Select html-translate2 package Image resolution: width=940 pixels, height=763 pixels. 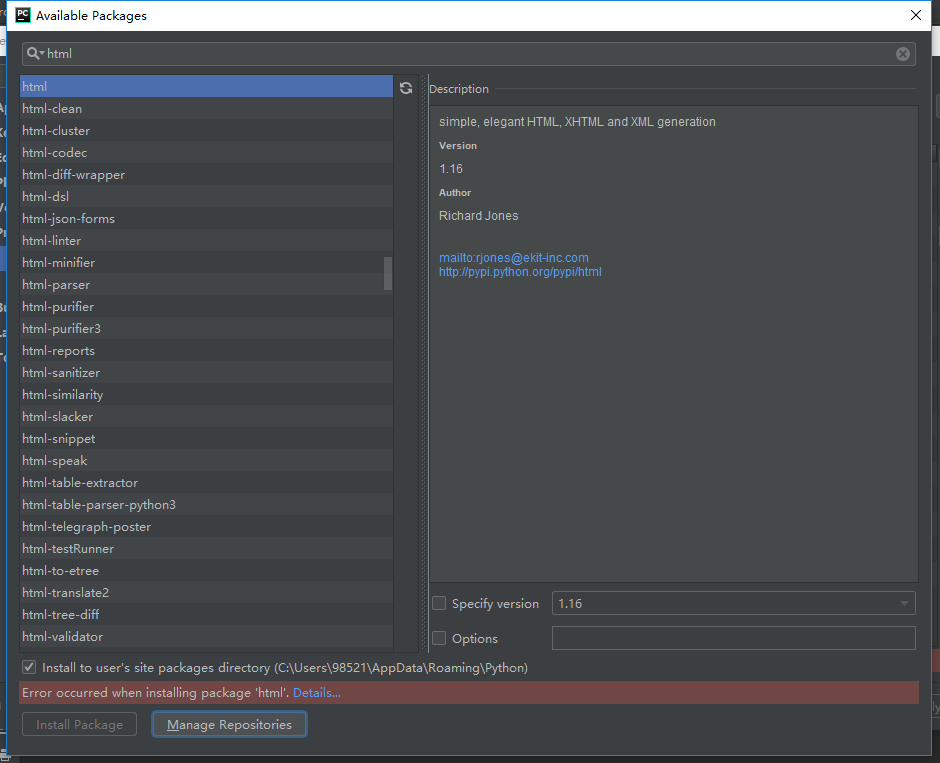(x=206, y=592)
